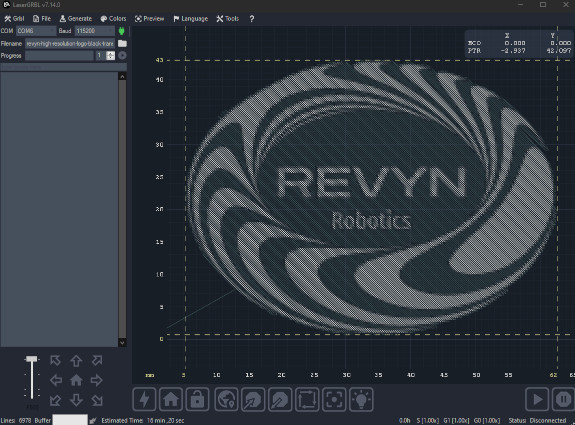
Task: Expand the Baud rate dropdown
Action: [95, 31]
